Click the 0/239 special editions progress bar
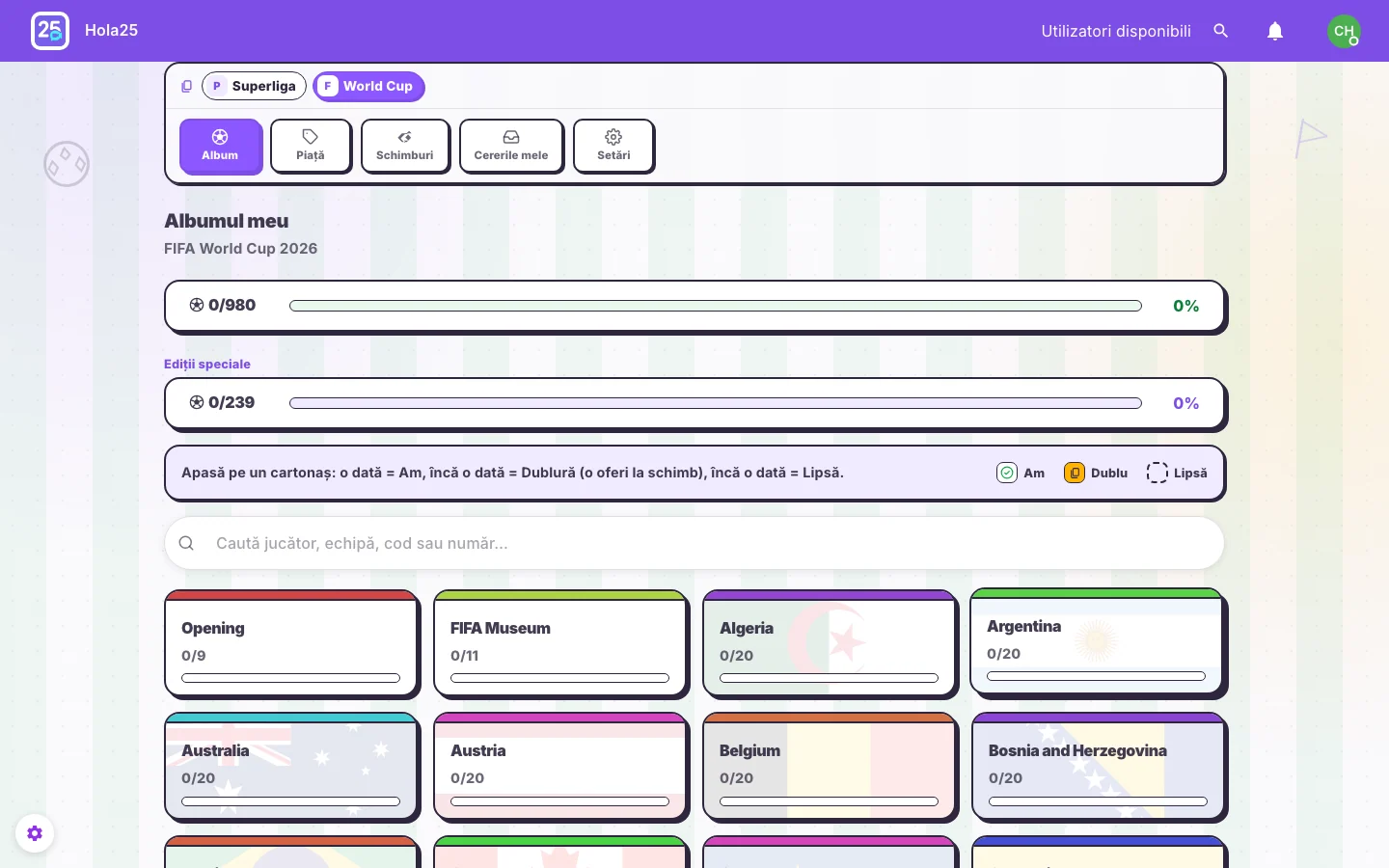This screenshot has width=1389, height=868. point(715,403)
